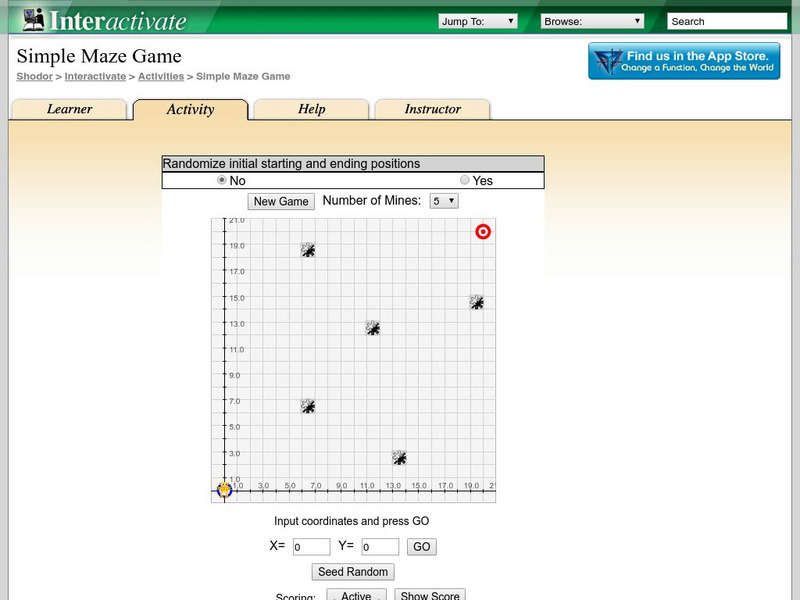The image size is (800, 600).
Task: Select Yes for randomize positions
Action: 464,180
